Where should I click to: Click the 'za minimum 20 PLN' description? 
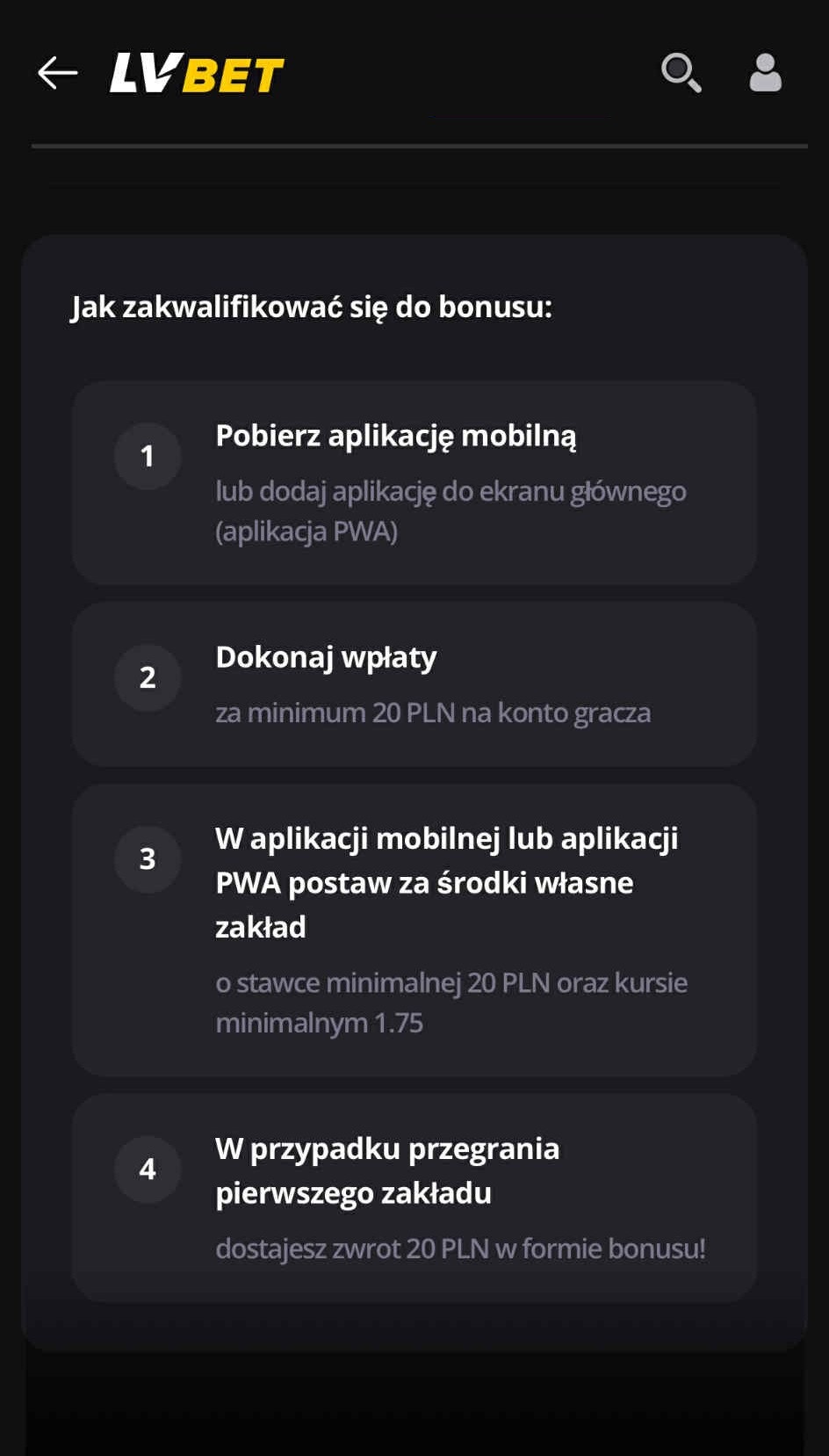click(x=335, y=713)
